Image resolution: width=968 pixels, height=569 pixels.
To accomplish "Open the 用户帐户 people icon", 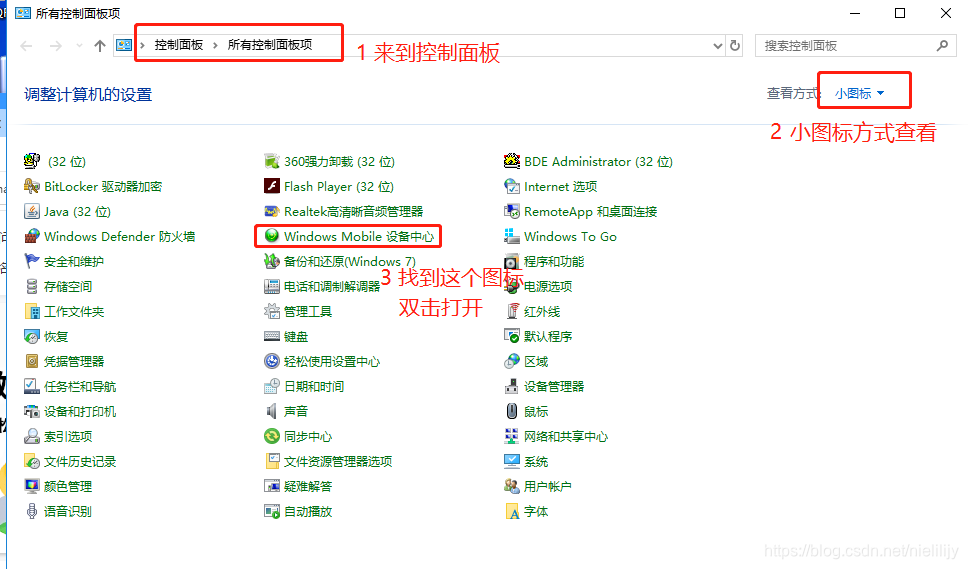I will pyautogui.click(x=512, y=486).
